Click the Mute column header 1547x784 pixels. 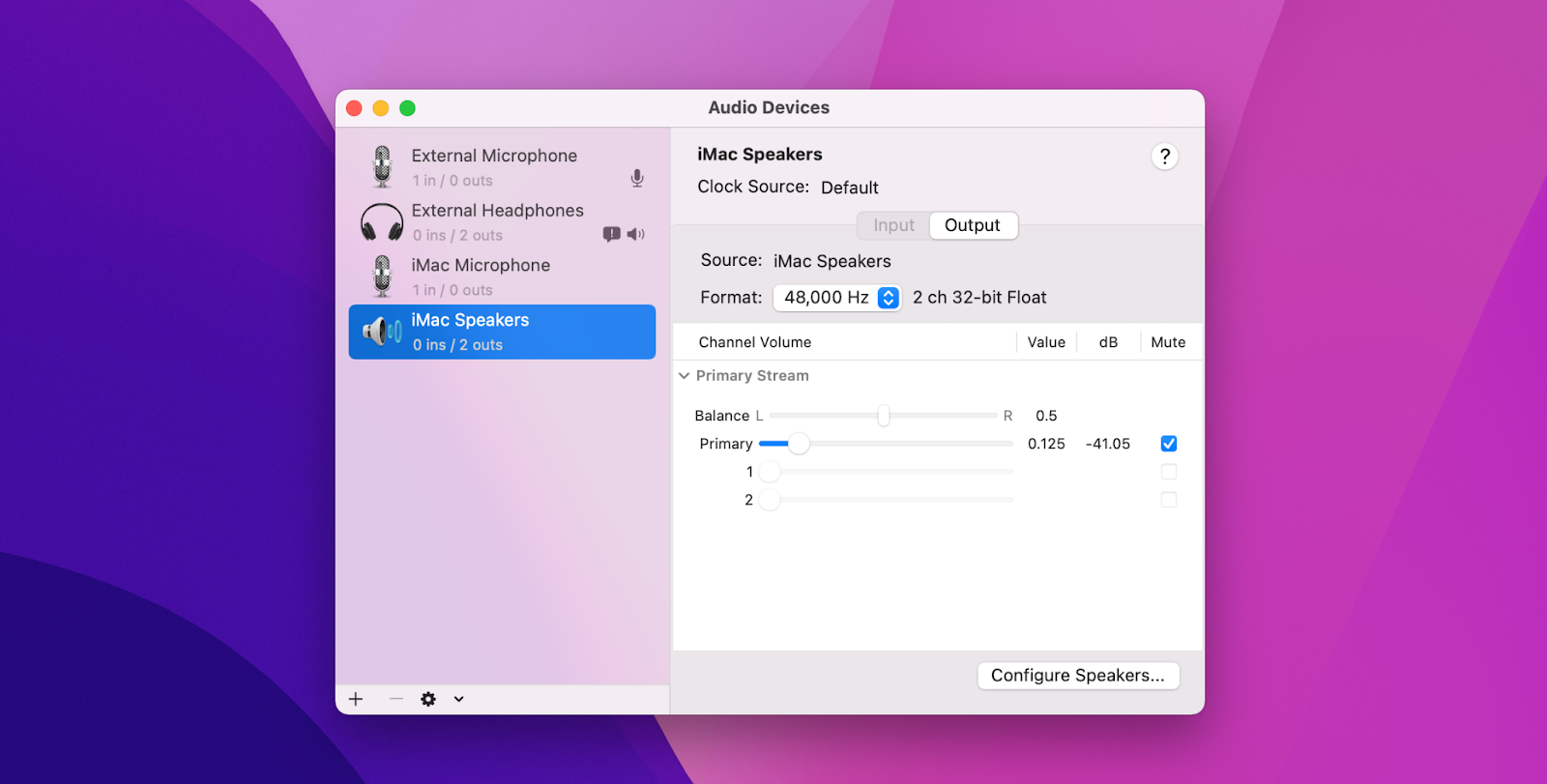coord(1168,342)
